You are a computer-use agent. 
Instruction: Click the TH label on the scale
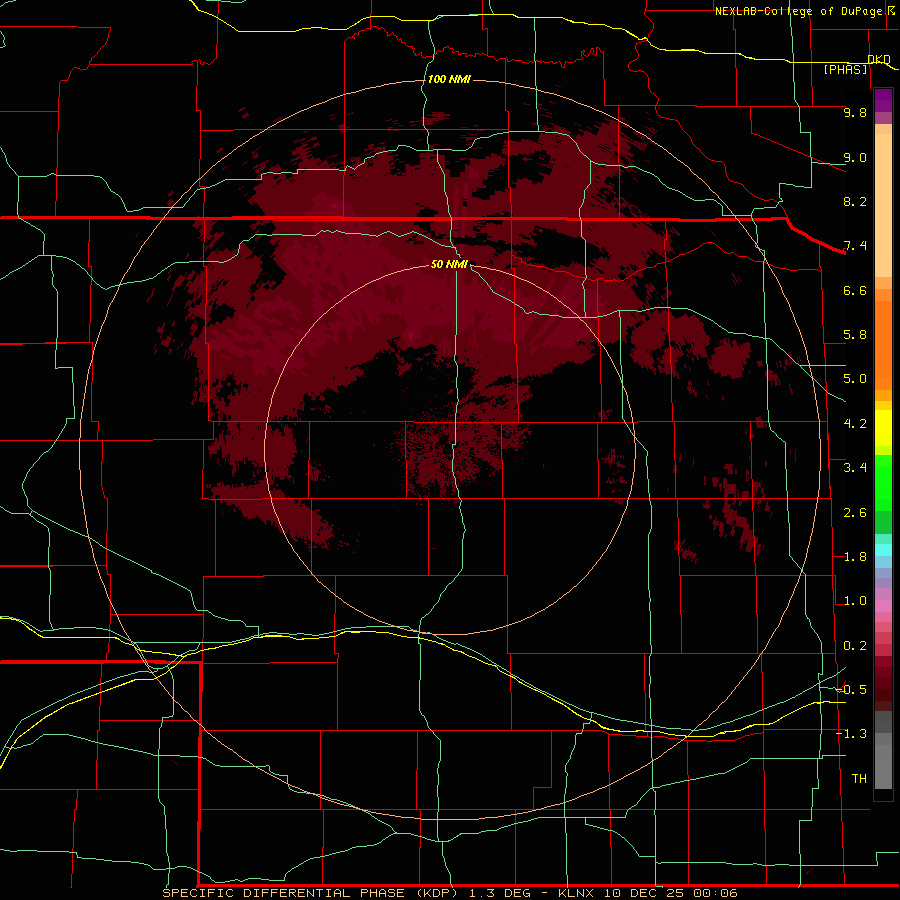(x=859, y=779)
